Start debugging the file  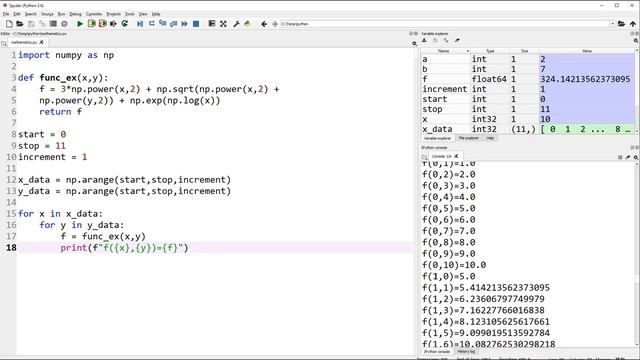pos(140,24)
